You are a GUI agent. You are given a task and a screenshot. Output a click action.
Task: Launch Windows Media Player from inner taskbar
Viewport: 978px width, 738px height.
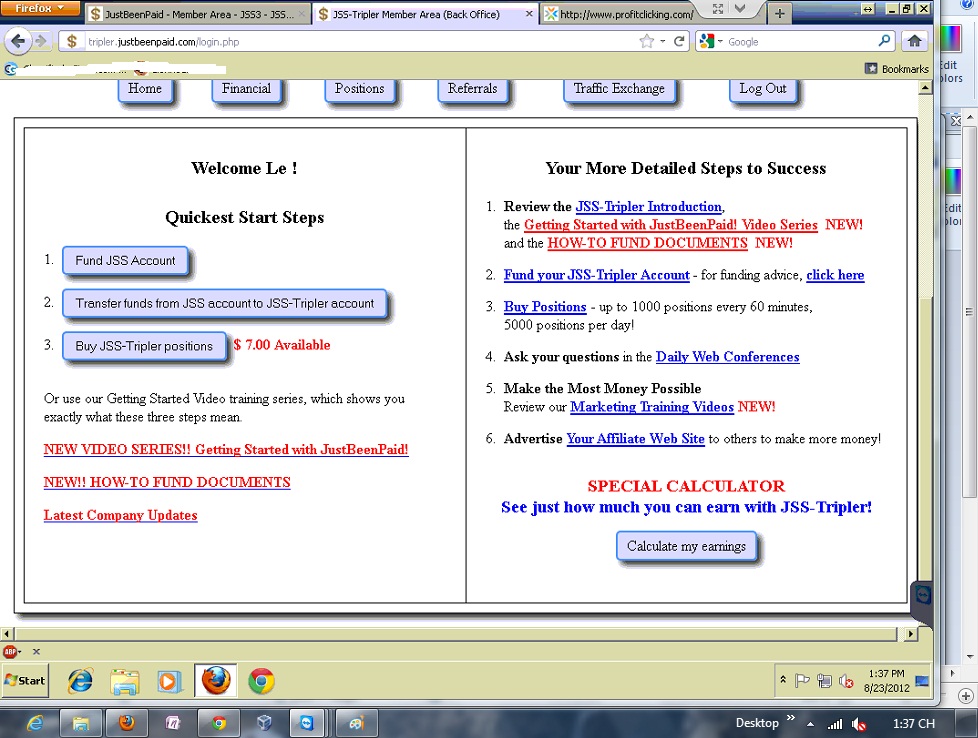[168, 681]
